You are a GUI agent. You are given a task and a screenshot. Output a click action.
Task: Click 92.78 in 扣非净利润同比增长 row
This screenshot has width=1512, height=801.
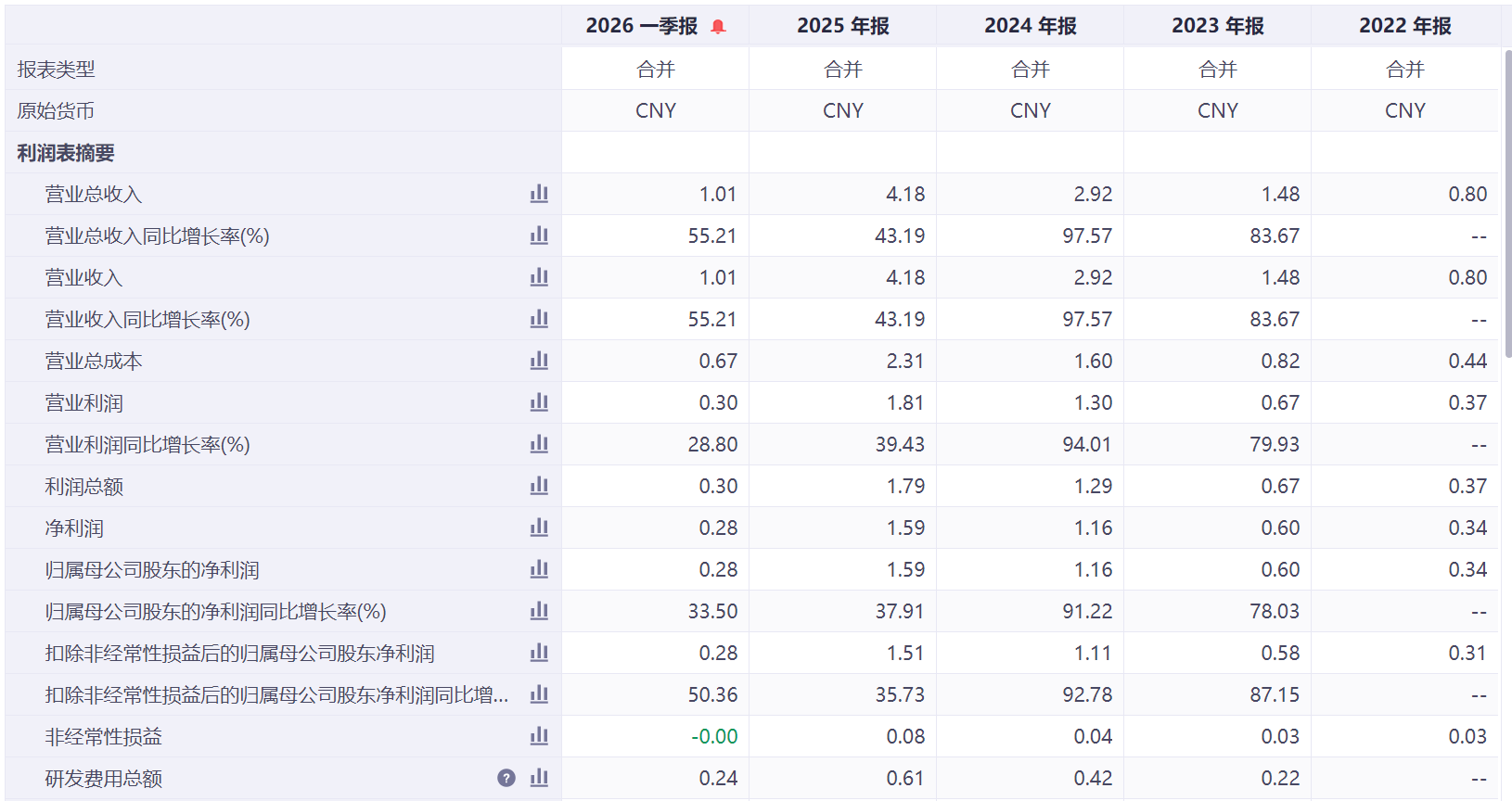click(x=1087, y=695)
